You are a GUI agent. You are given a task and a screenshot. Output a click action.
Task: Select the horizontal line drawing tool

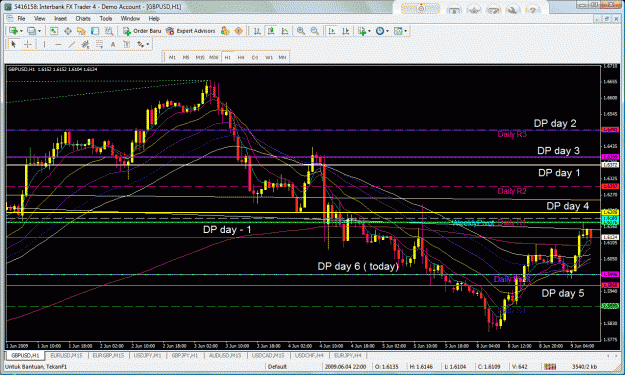pos(58,44)
